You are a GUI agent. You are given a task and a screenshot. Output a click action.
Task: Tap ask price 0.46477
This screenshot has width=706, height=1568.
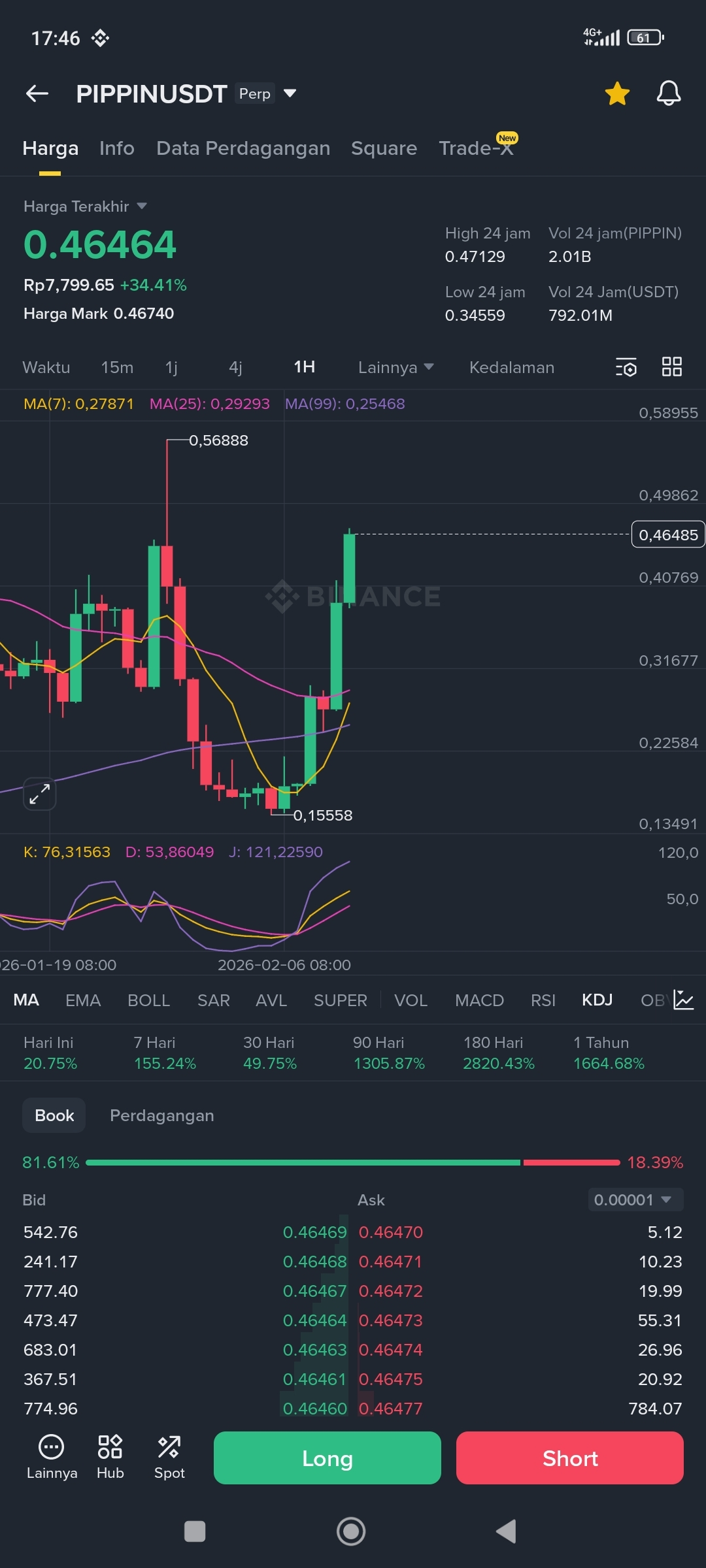tap(391, 1409)
